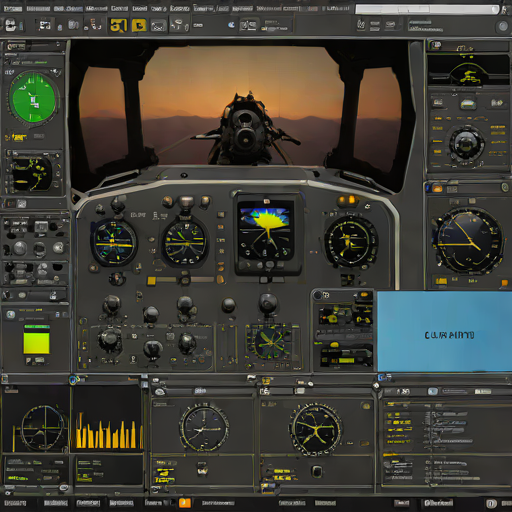Open the large clock-style gauge on right
This screenshot has width=512, height=512.
tap(467, 241)
